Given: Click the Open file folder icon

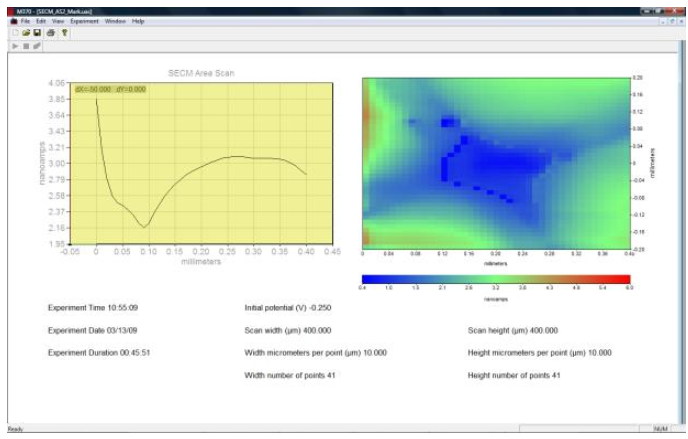Looking at the screenshot, I should (23, 32).
